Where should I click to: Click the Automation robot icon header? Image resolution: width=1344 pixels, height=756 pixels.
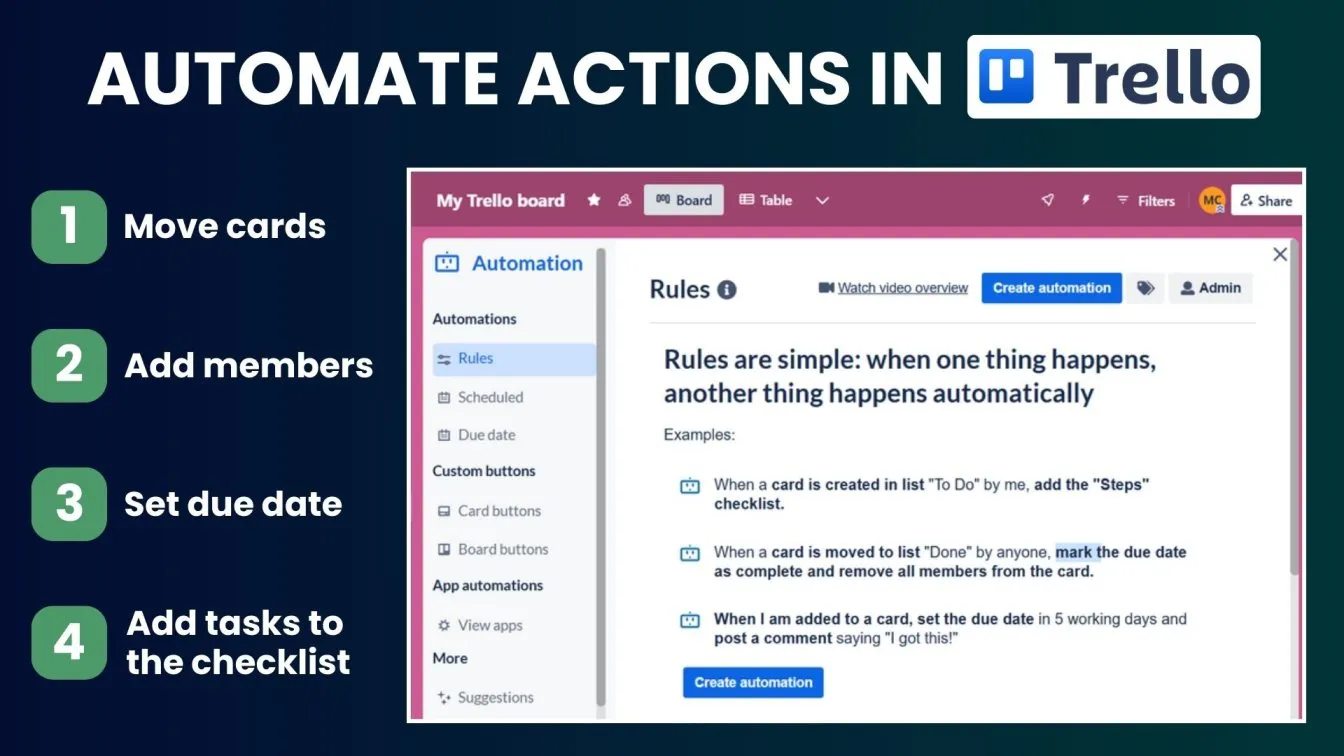pyautogui.click(x=447, y=263)
